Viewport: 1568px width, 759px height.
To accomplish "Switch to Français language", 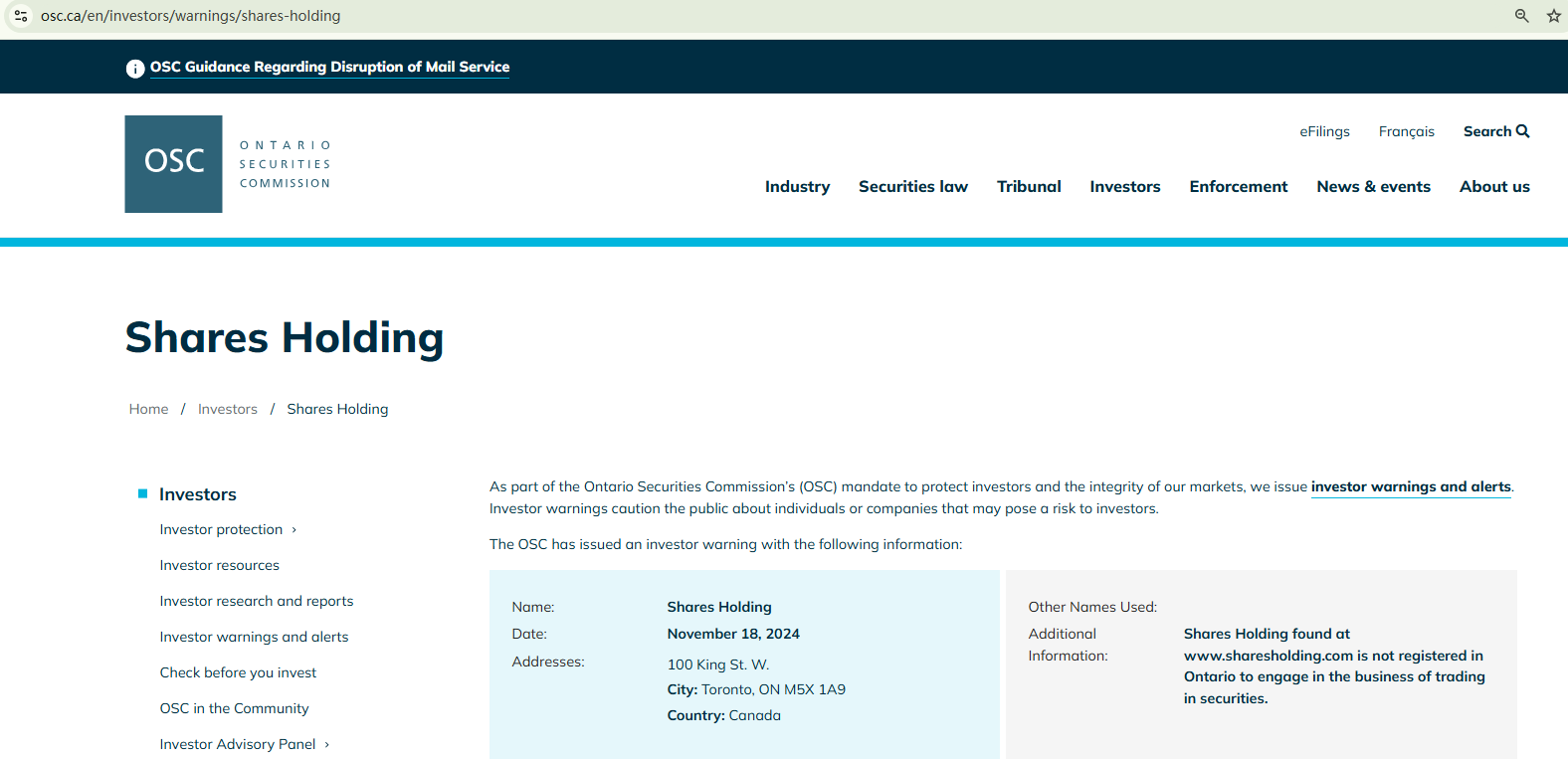I will (x=1407, y=131).
